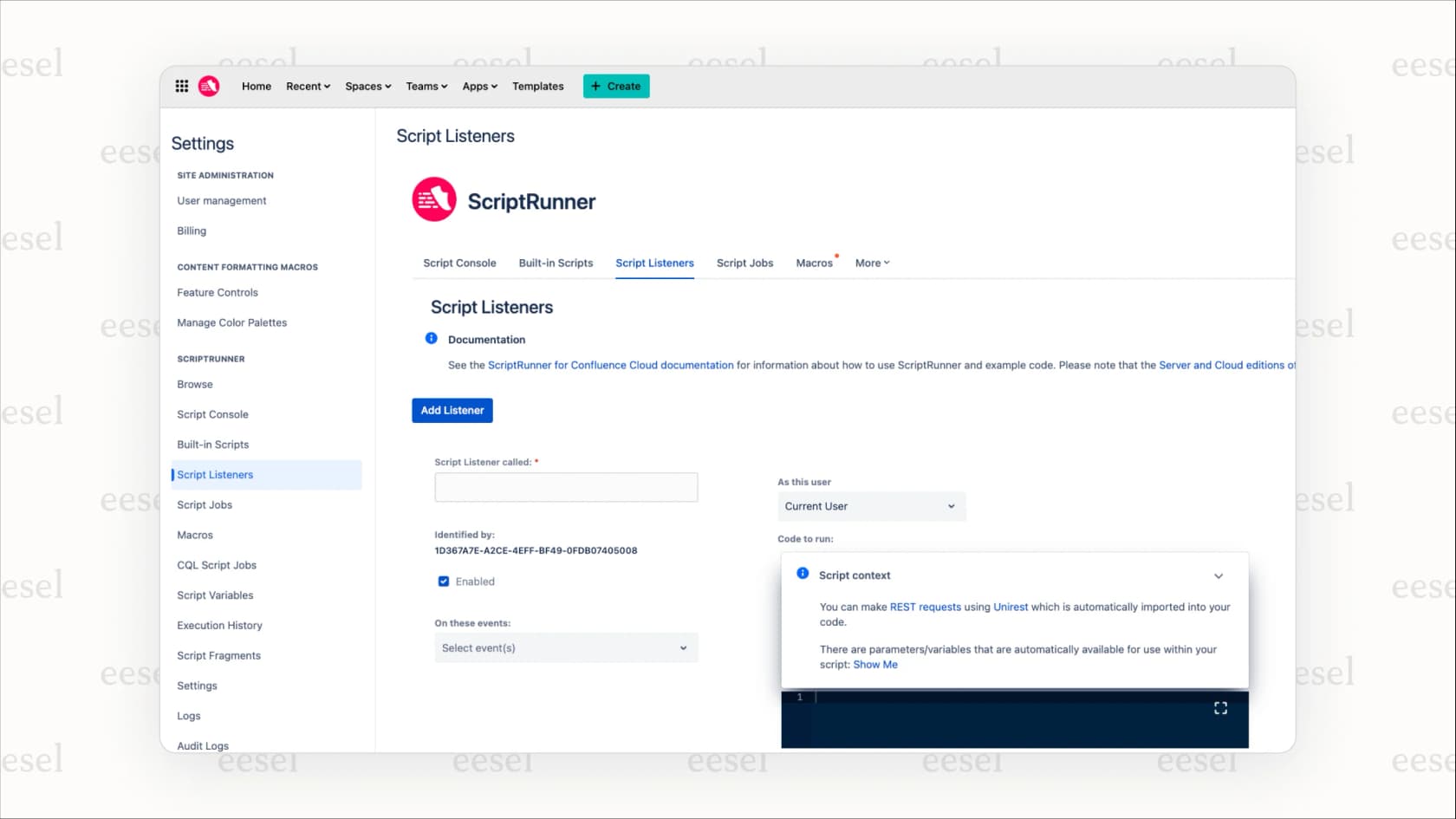Open Browse in the ScriptRunner sidebar

(x=195, y=385)
